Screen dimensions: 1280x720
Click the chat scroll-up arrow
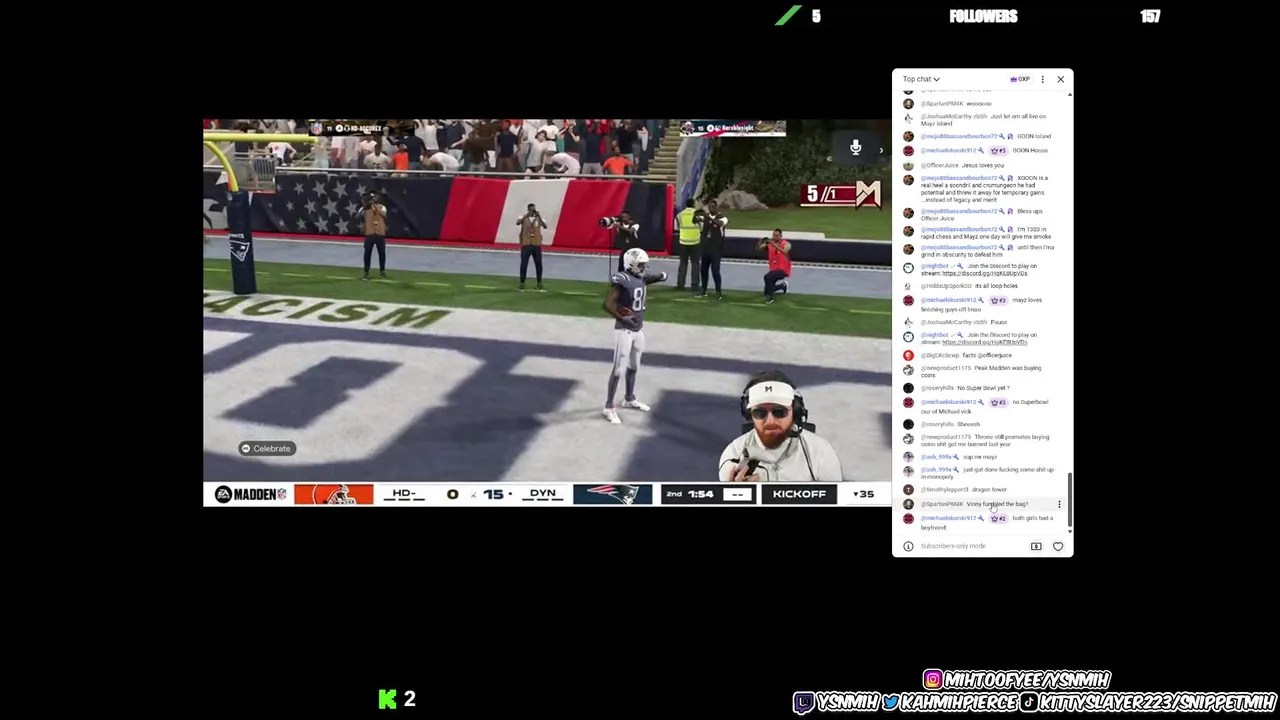coord(1070,95)
